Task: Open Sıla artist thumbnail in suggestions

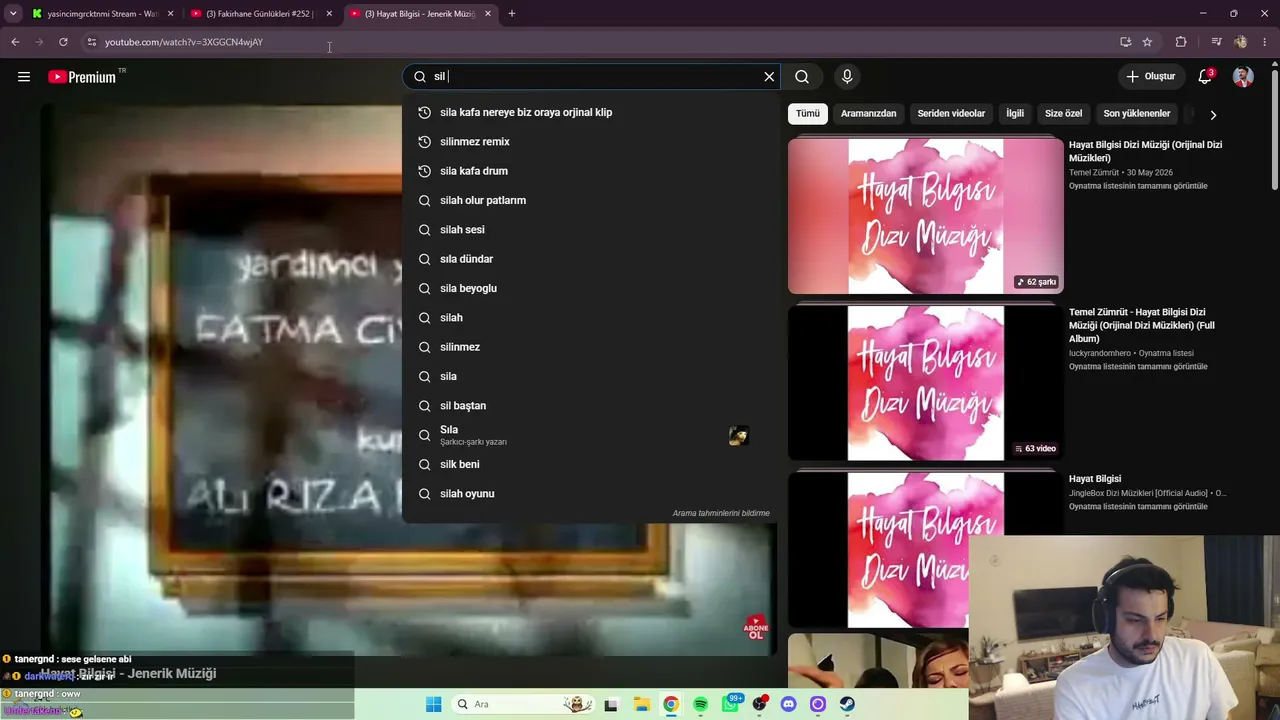Action: tap(739, 435)
